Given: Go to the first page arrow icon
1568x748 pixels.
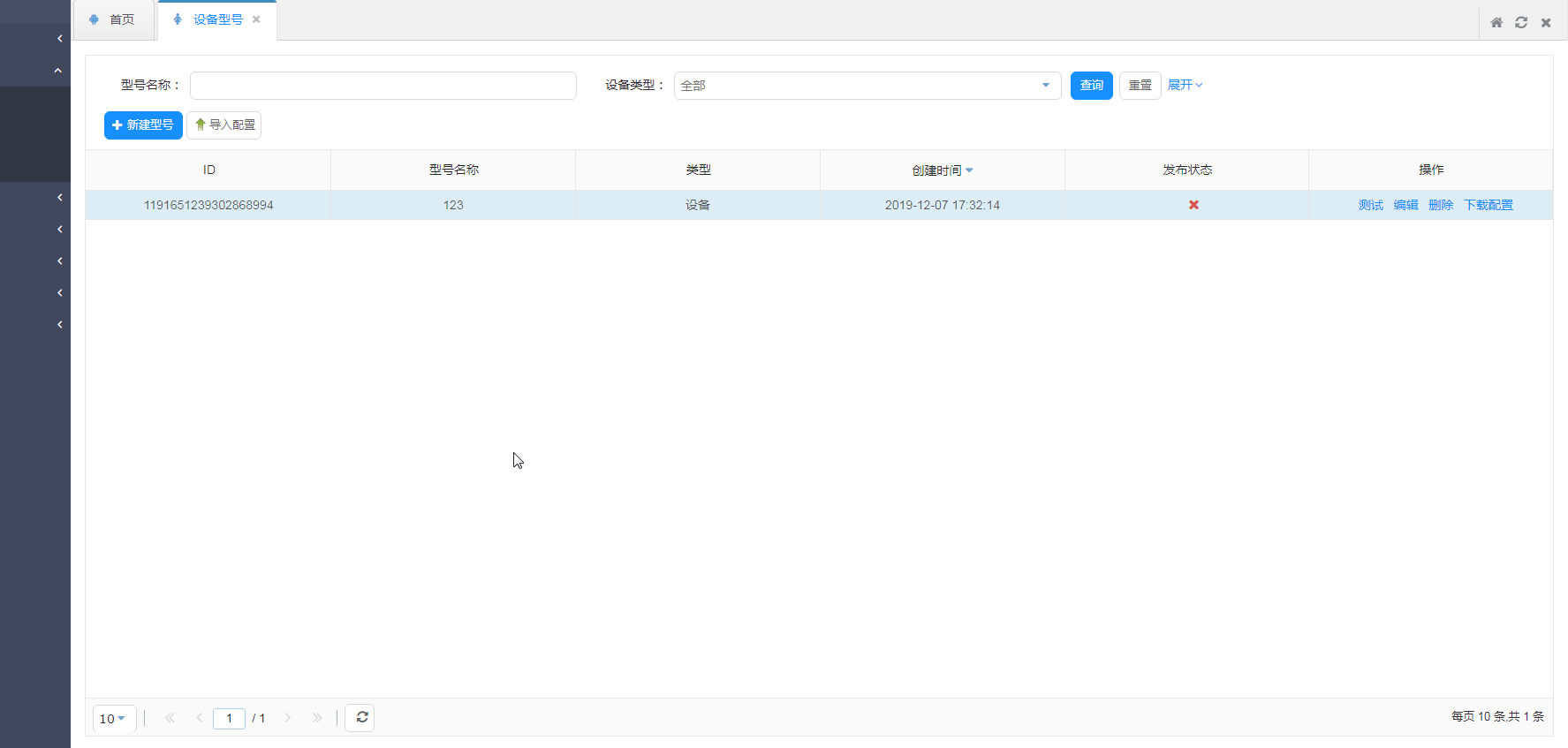Looking at the screenshot, I should coord(170,718).
